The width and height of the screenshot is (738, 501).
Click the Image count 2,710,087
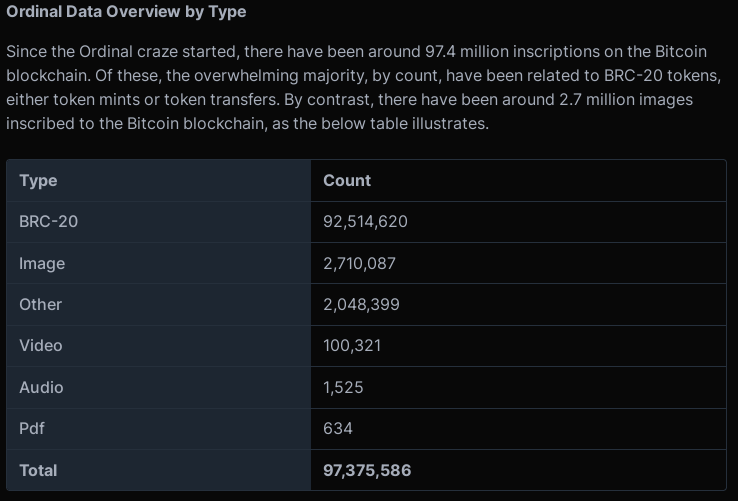[360, 263]
